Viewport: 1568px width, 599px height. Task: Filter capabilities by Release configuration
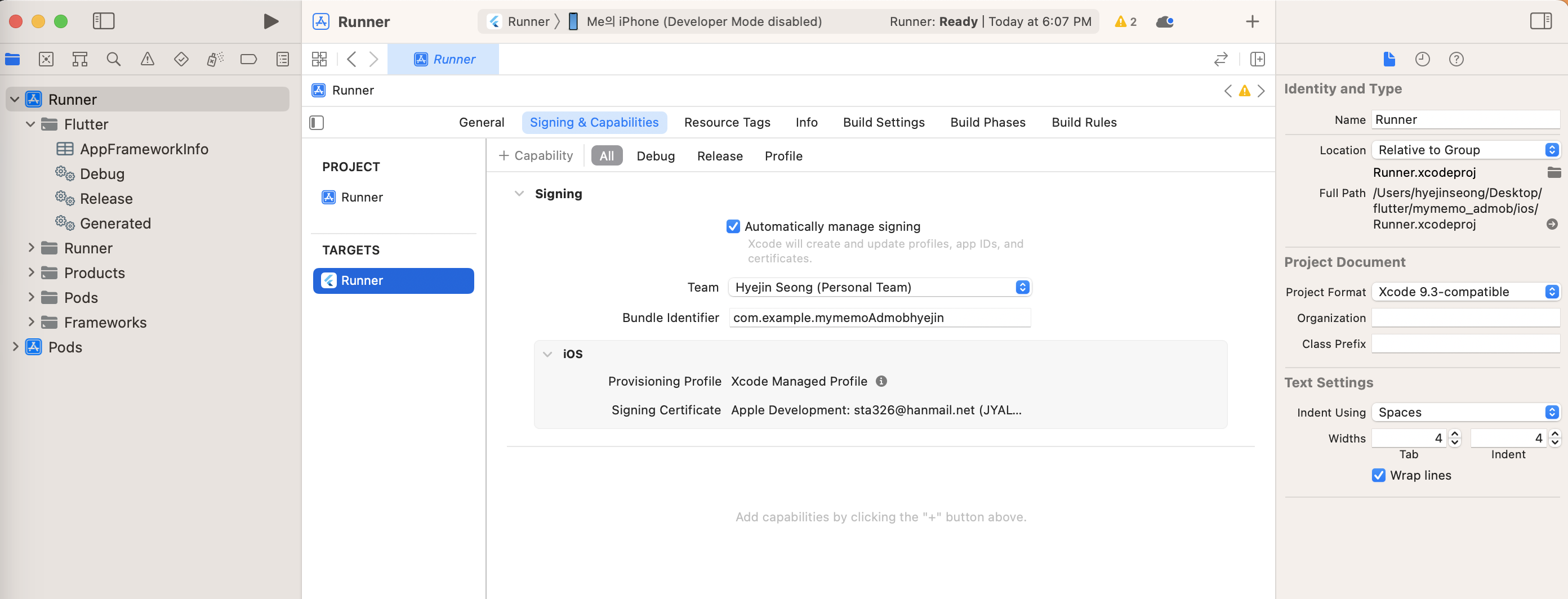click(719, 157)
